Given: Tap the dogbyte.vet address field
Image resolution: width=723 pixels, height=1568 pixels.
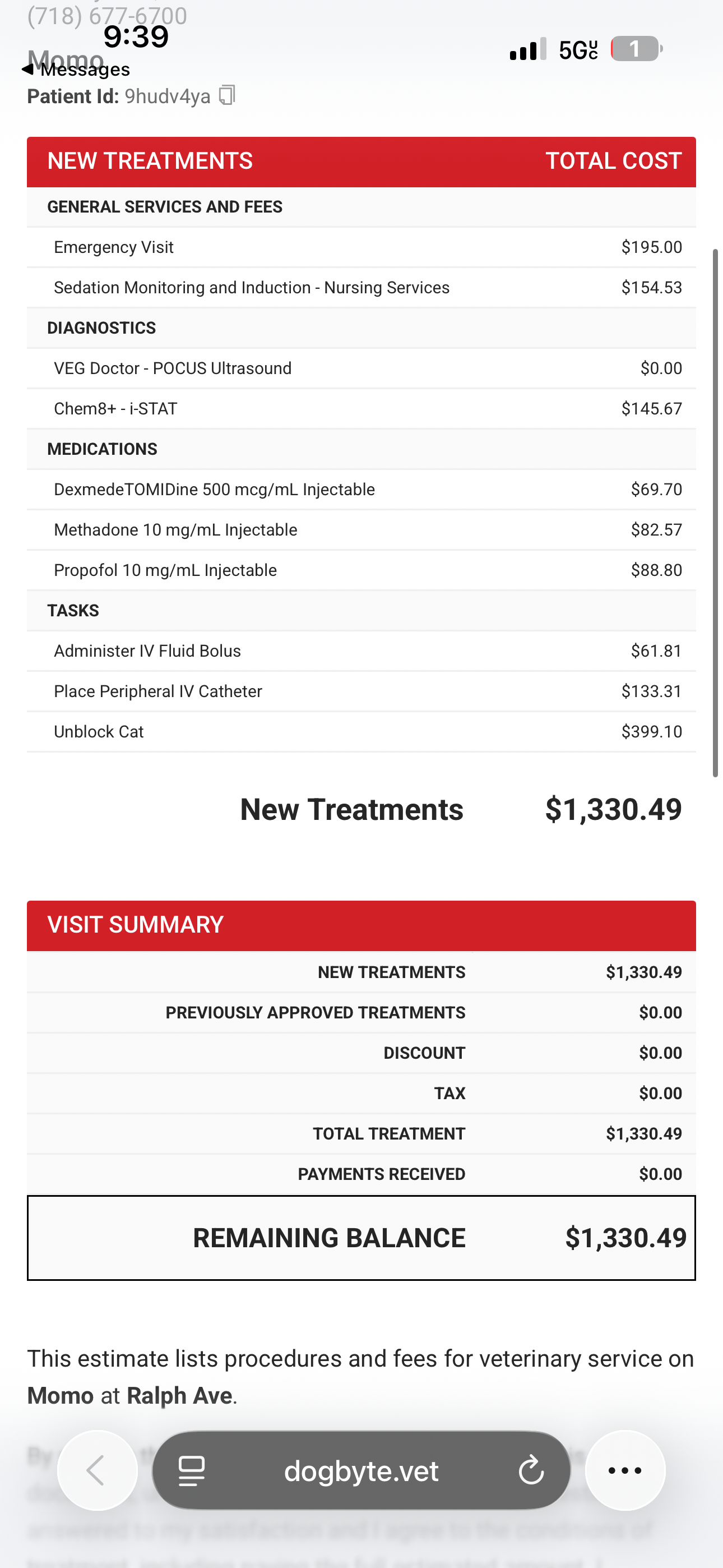Looking at the screenshot, I should [x=361, y=1470].
